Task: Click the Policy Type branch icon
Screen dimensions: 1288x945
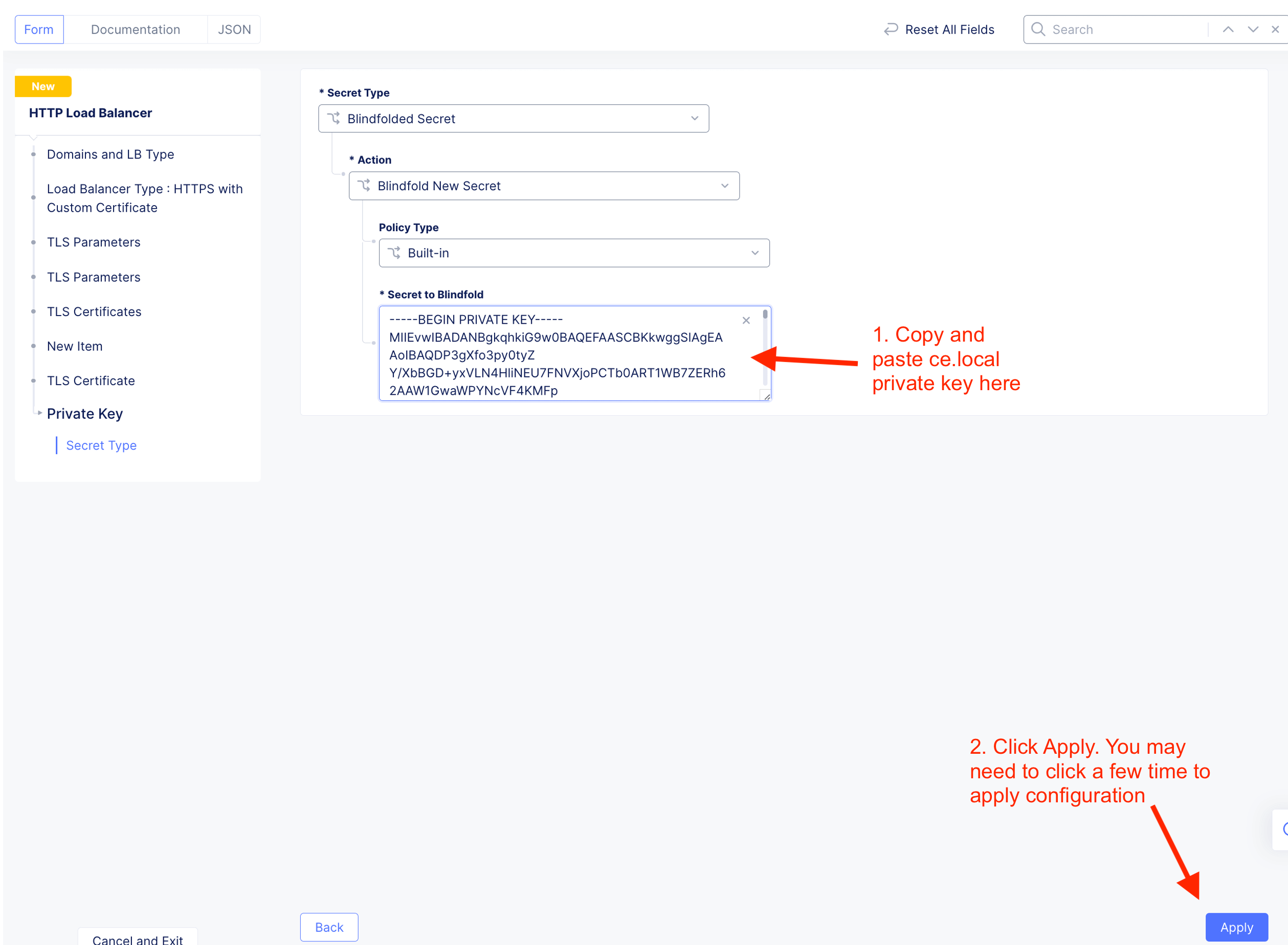Action: [394, 253]
